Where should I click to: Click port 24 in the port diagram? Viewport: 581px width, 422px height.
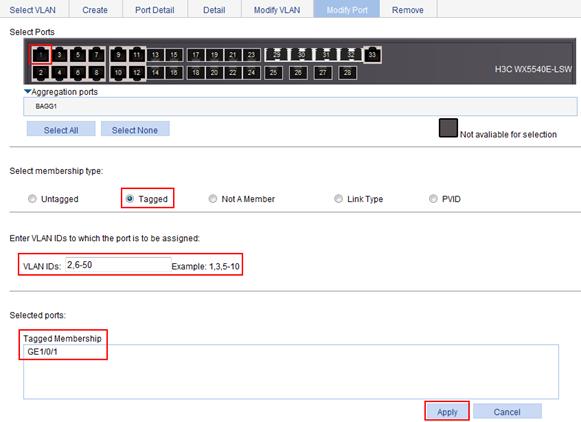pyautogui.click(x=251, y=73)
